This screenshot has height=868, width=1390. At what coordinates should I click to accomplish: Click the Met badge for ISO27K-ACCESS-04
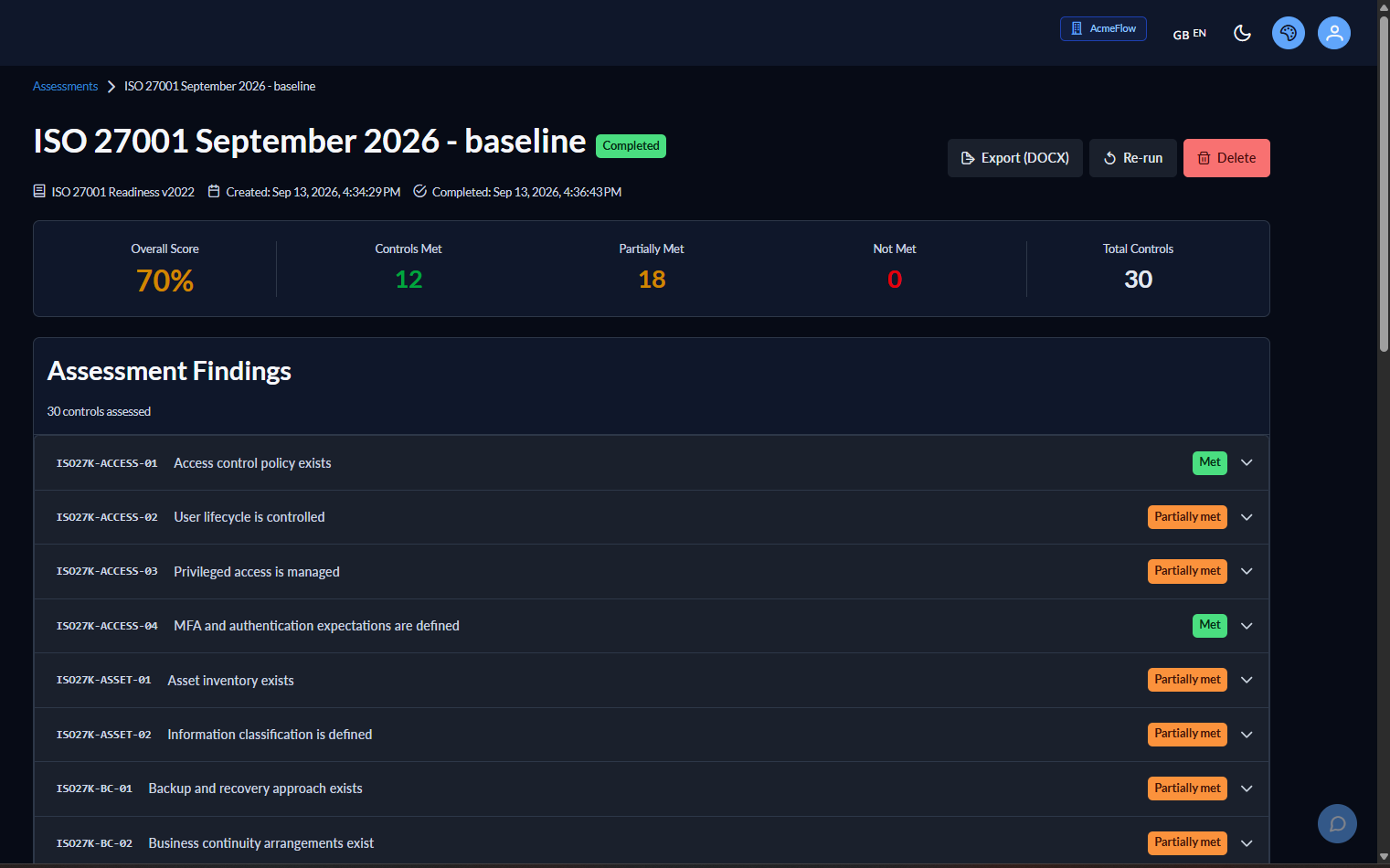[x=1210, y=625]
